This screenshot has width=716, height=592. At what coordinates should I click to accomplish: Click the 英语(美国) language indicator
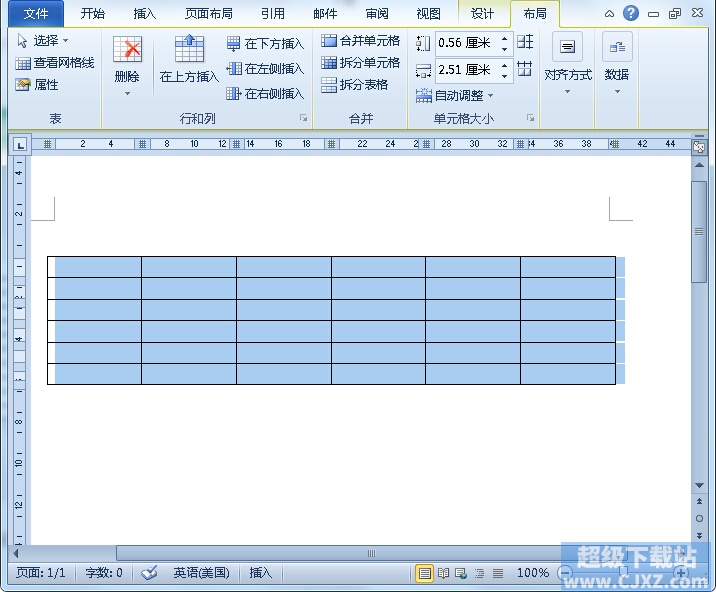pos(201,572)
